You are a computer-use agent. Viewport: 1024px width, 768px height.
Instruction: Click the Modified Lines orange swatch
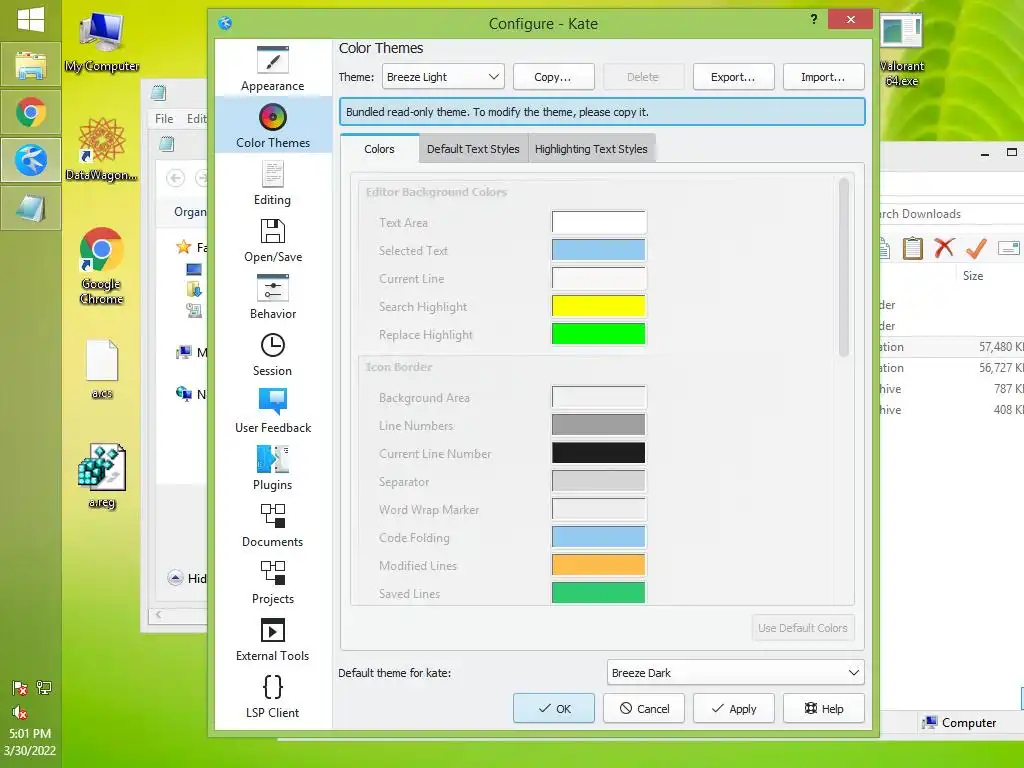599,566
